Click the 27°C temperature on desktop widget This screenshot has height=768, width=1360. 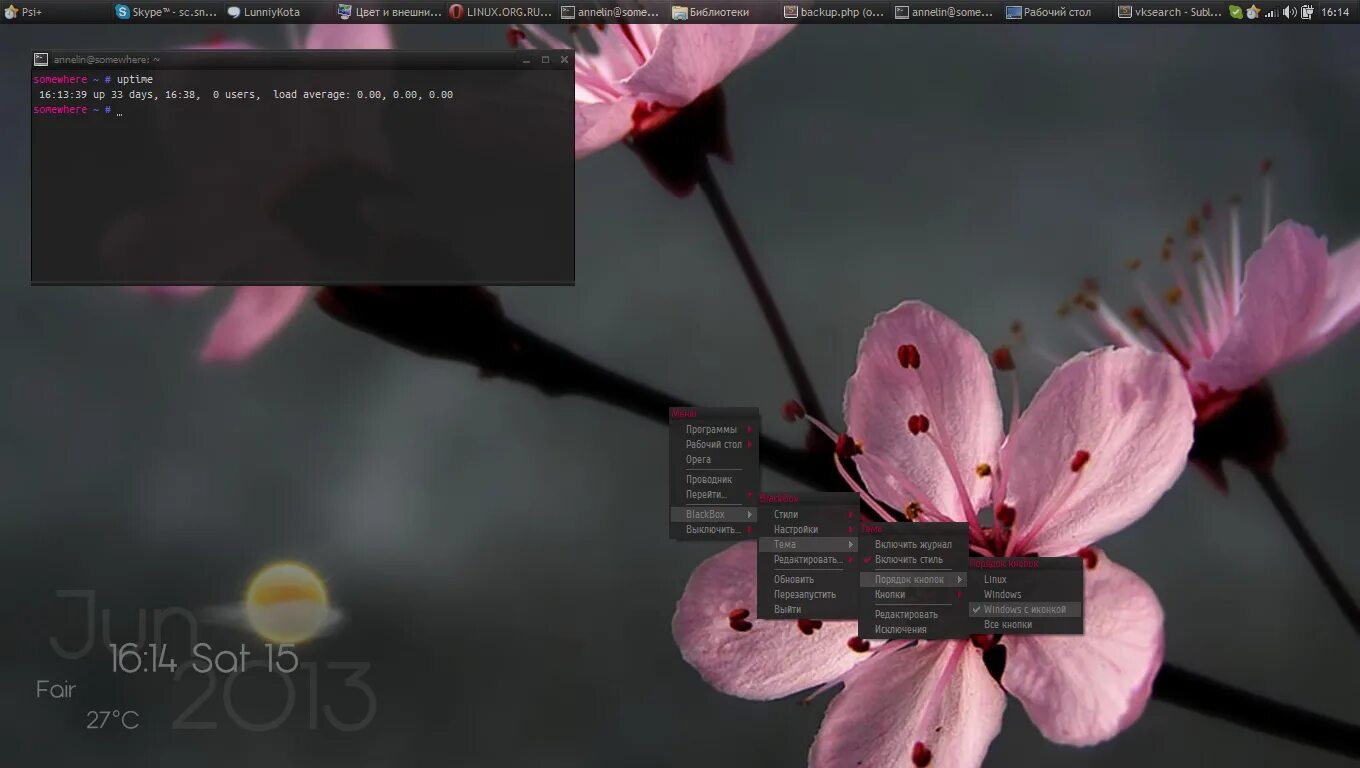(x=112, y=720)
